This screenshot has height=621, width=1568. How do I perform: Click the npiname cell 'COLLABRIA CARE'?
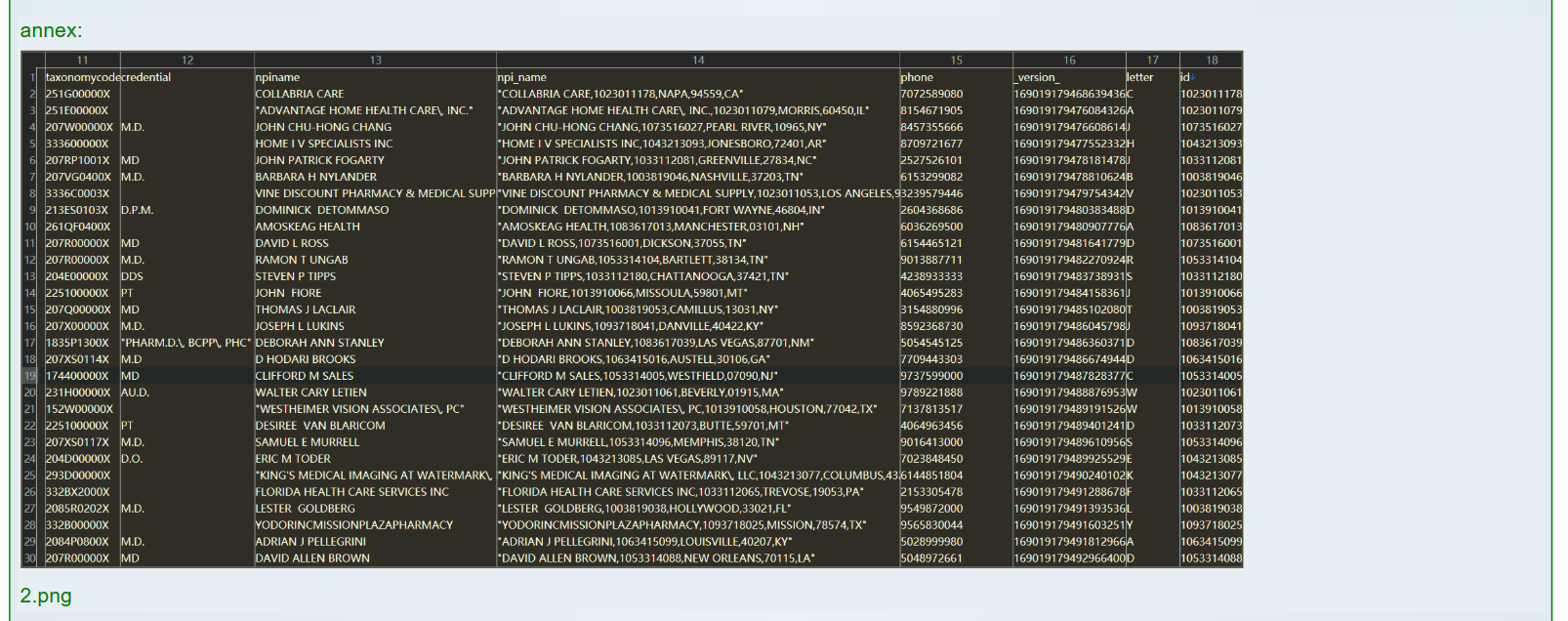pos(375,94)
